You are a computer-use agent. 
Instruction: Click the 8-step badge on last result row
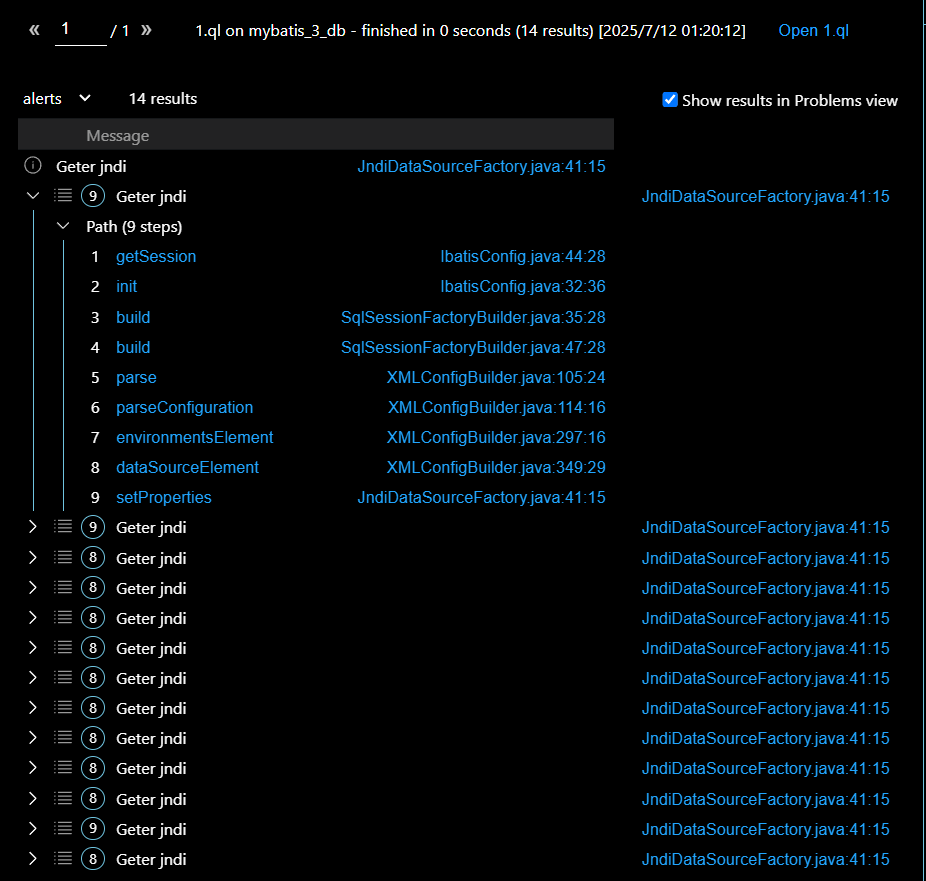(92, 859)
